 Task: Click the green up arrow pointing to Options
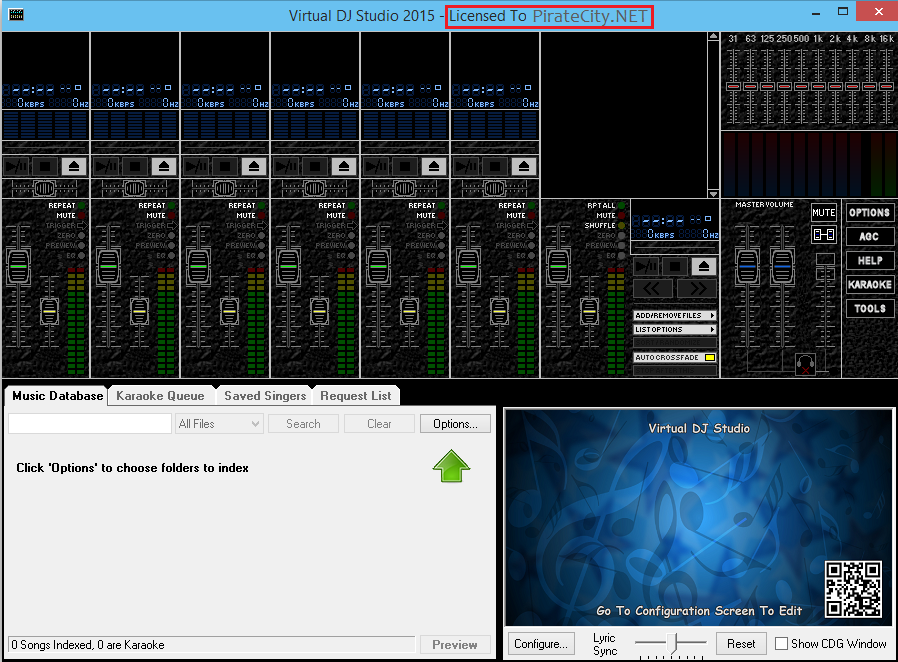pos(451,466)
